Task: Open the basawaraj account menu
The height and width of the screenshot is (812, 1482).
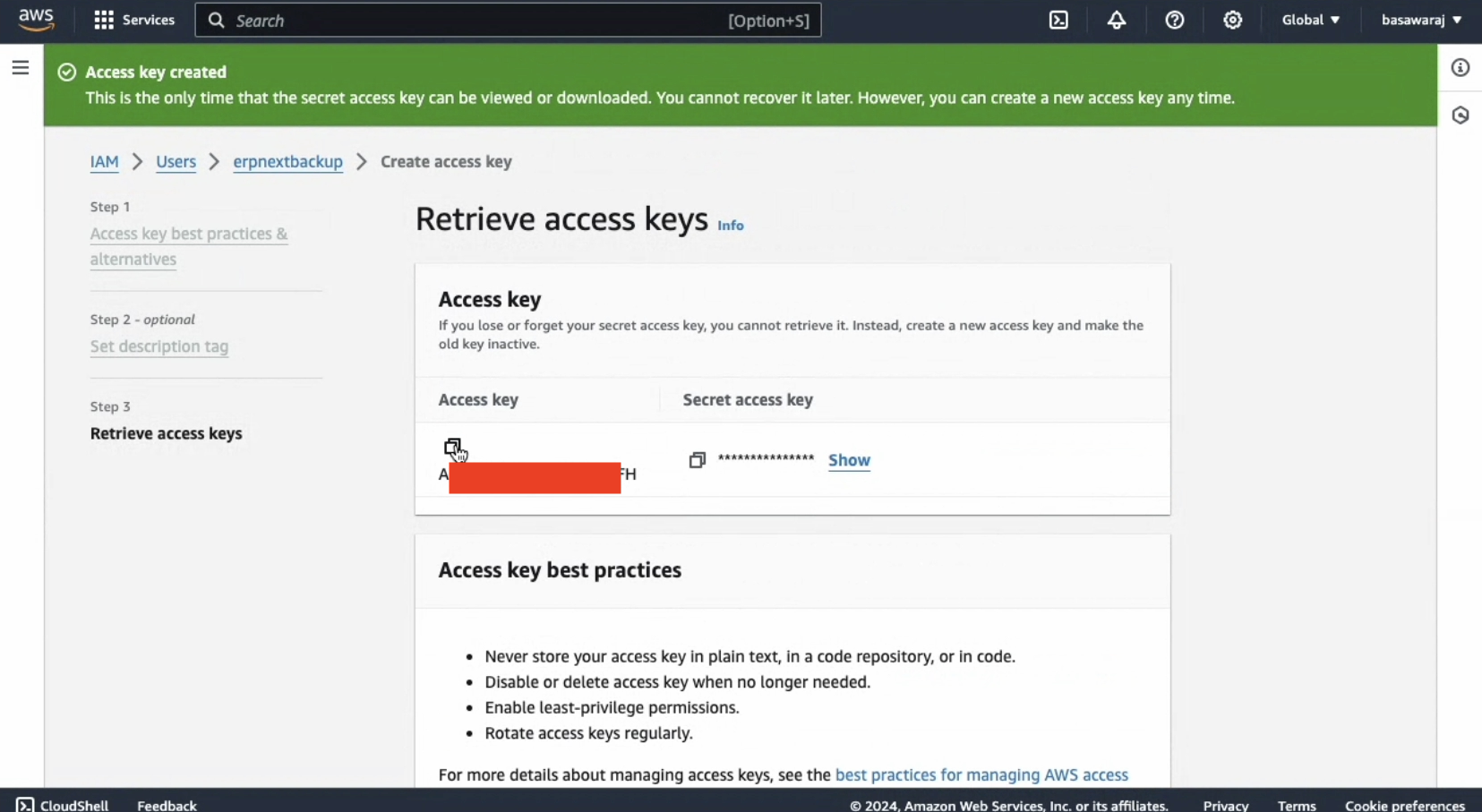Action: (x=1421, y=20)
